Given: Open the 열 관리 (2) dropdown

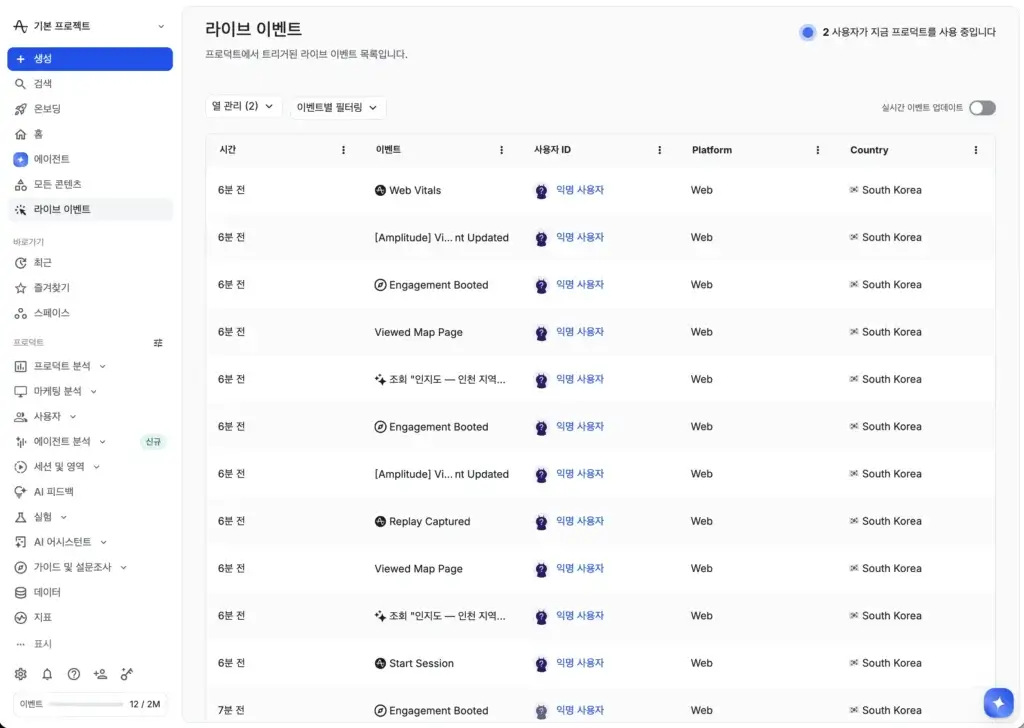Looking at the screenshot, I should click(x=243, y=106).
